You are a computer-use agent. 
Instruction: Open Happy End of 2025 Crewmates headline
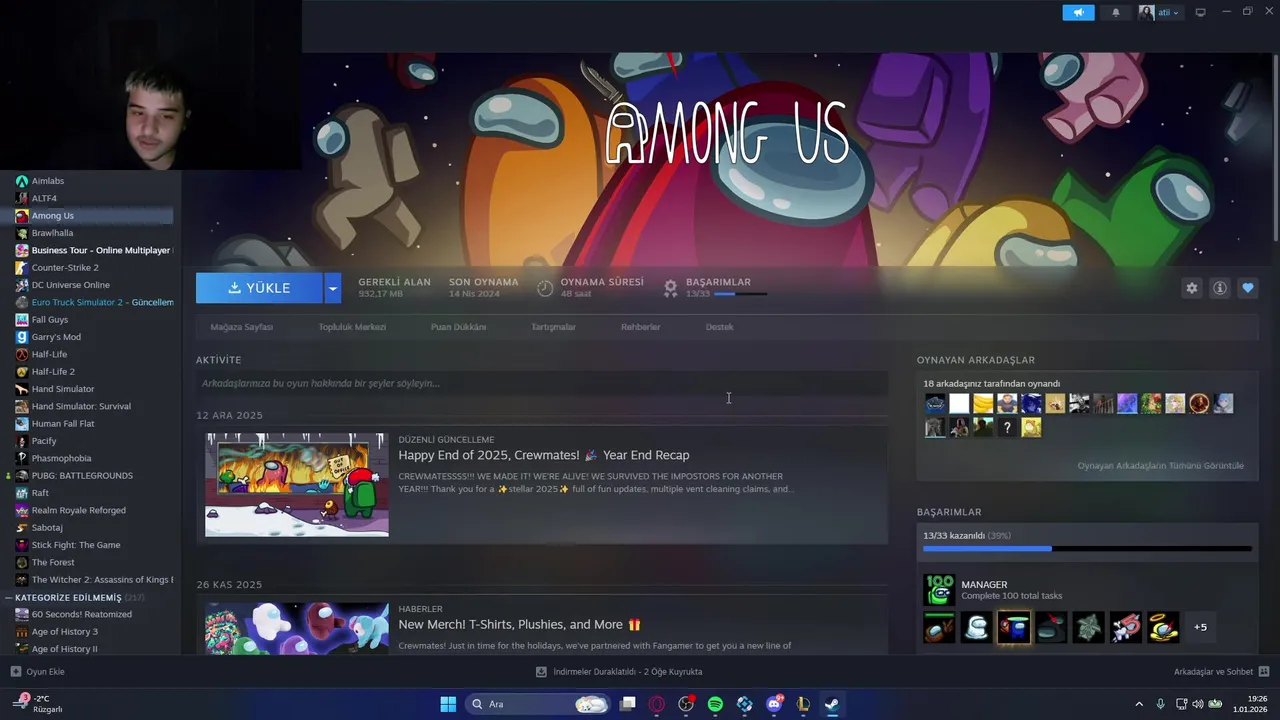coord(543,455)
